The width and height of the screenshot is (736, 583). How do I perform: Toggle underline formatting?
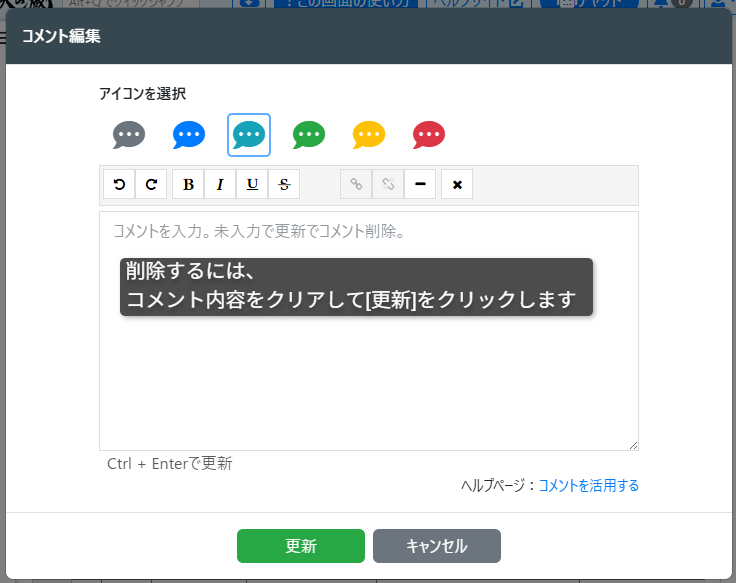click(252, 184)
